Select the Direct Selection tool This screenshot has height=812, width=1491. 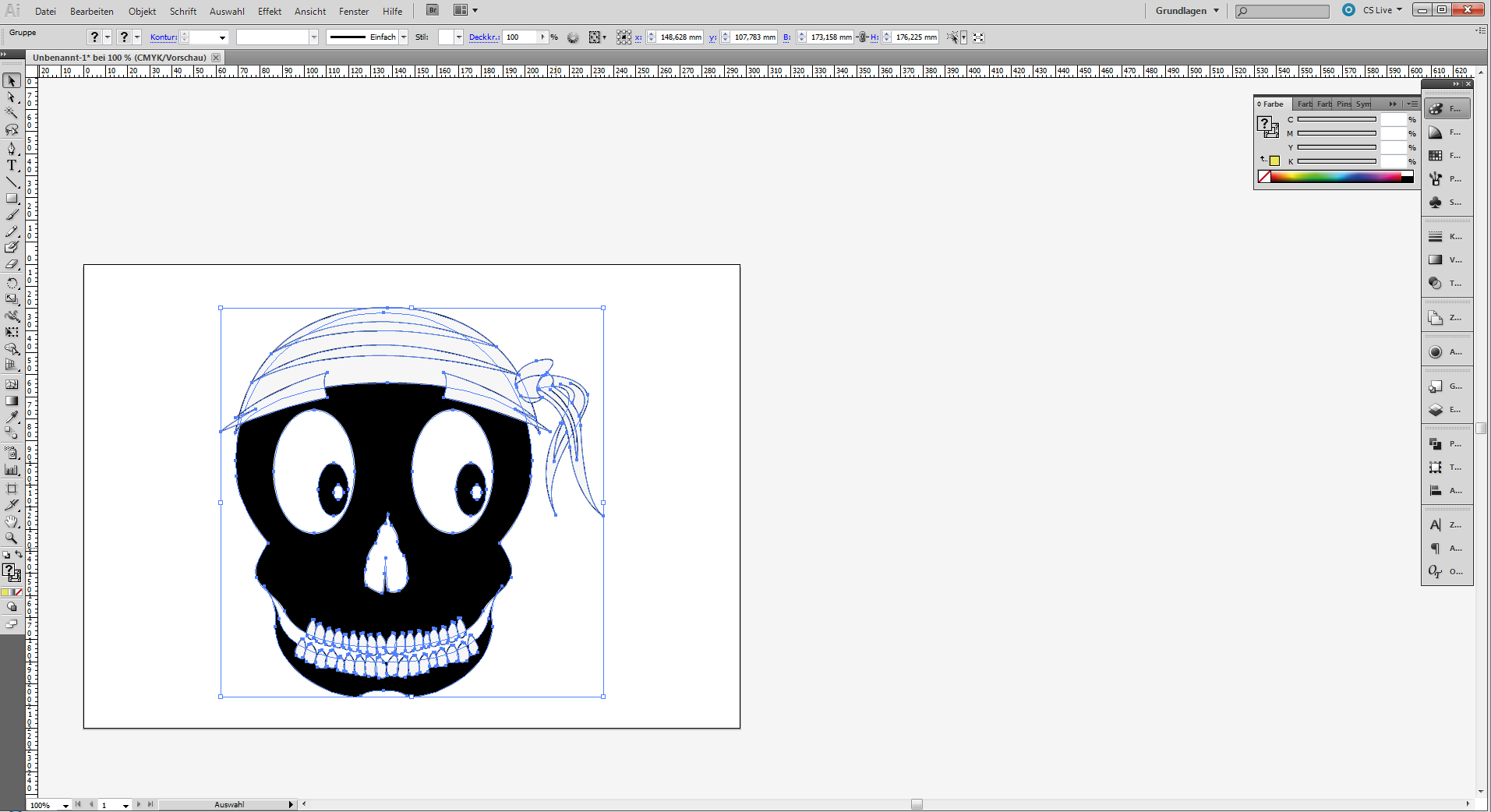point(12,97)
